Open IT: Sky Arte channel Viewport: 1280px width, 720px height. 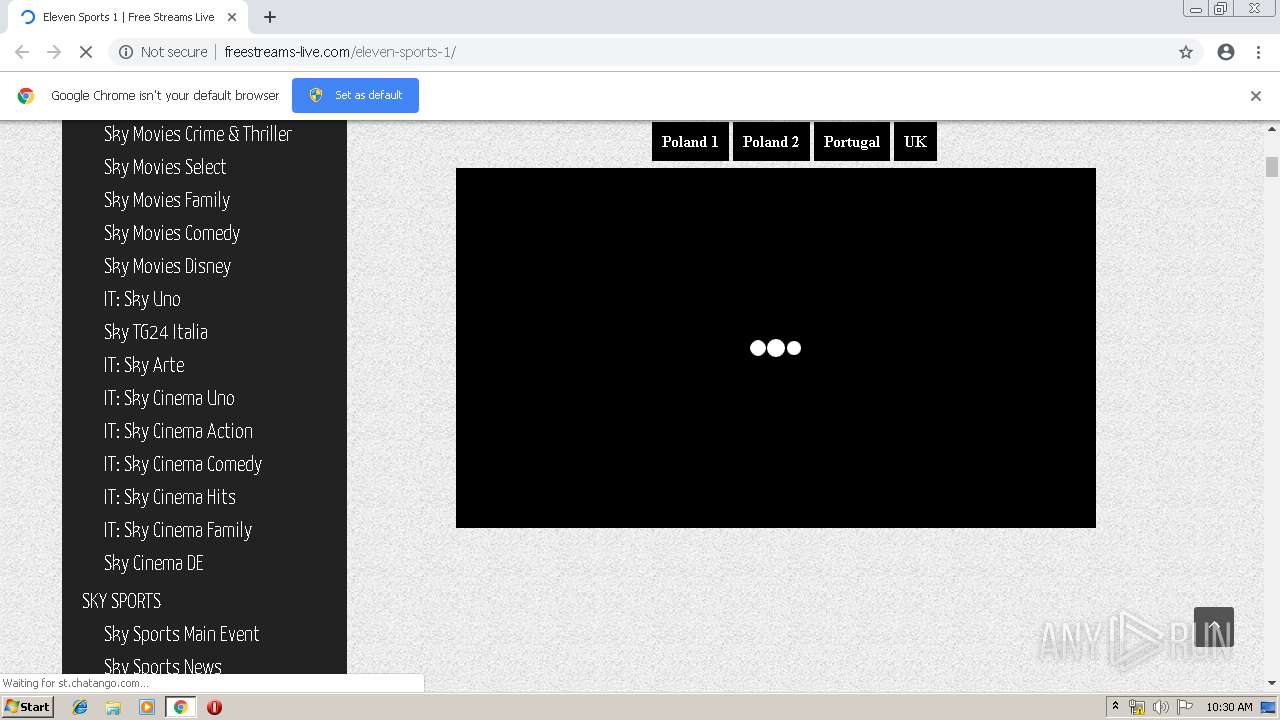pyautogui.click(x=144, y=365)
